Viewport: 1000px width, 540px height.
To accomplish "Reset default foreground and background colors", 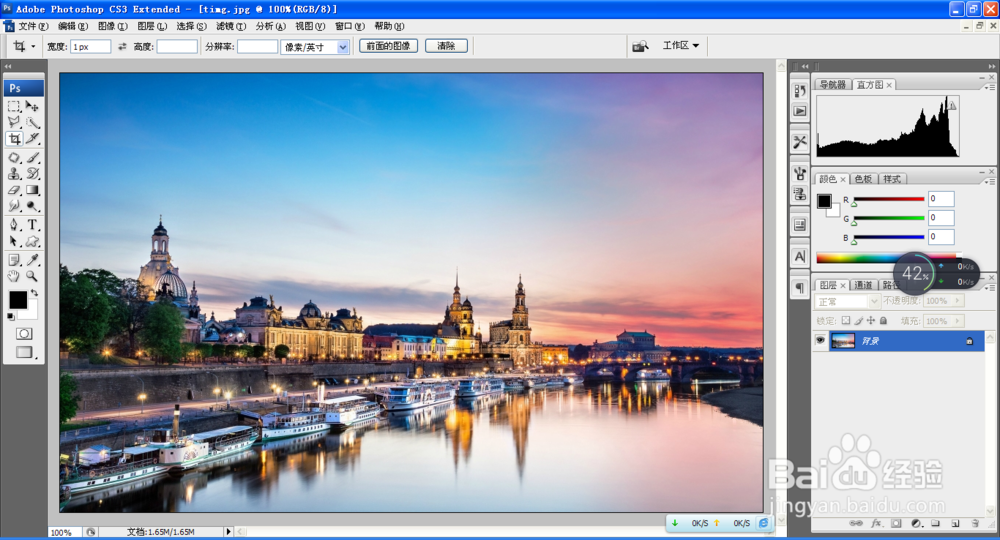I will coord(11,317).
